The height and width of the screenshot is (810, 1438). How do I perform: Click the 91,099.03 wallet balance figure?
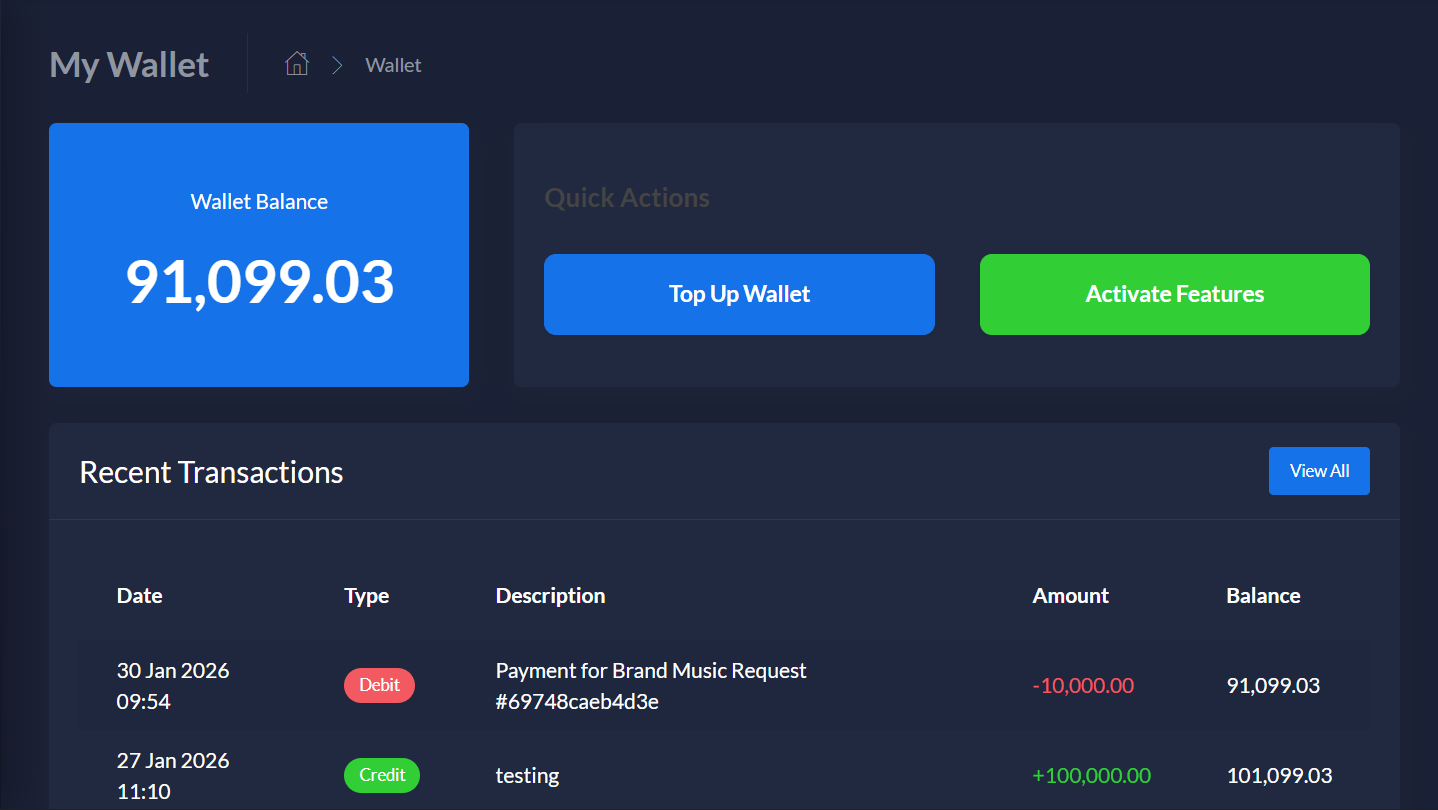pos(259,282)
